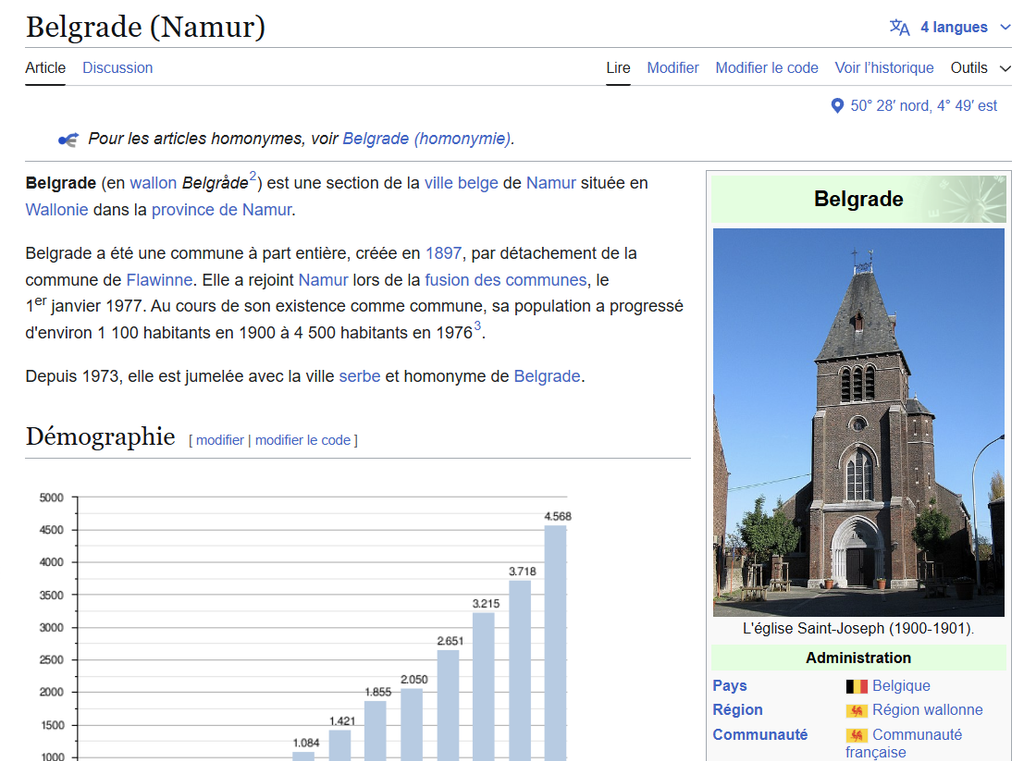Click the Région wallonne flag icon
Screen dimensions: 1024x761
coord(856,711)
